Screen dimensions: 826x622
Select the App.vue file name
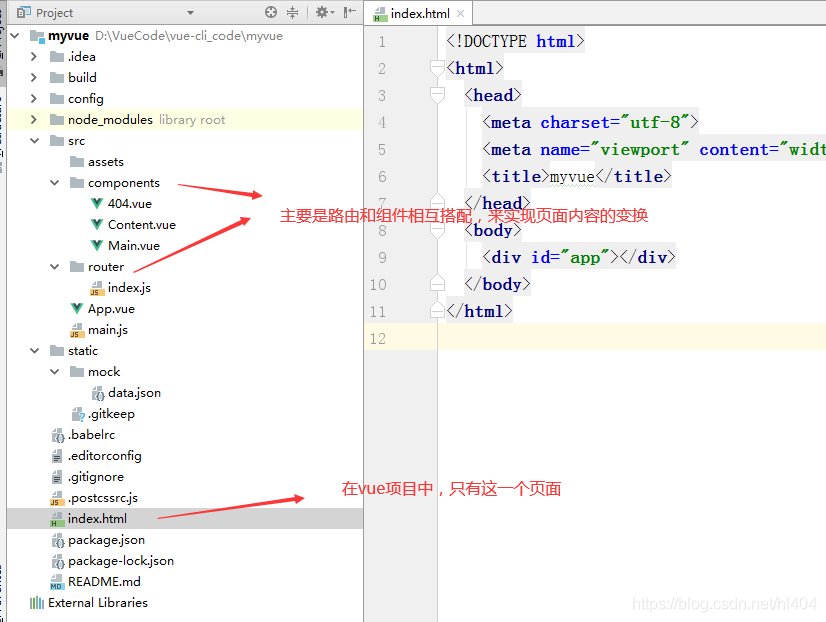pos(111,309)
